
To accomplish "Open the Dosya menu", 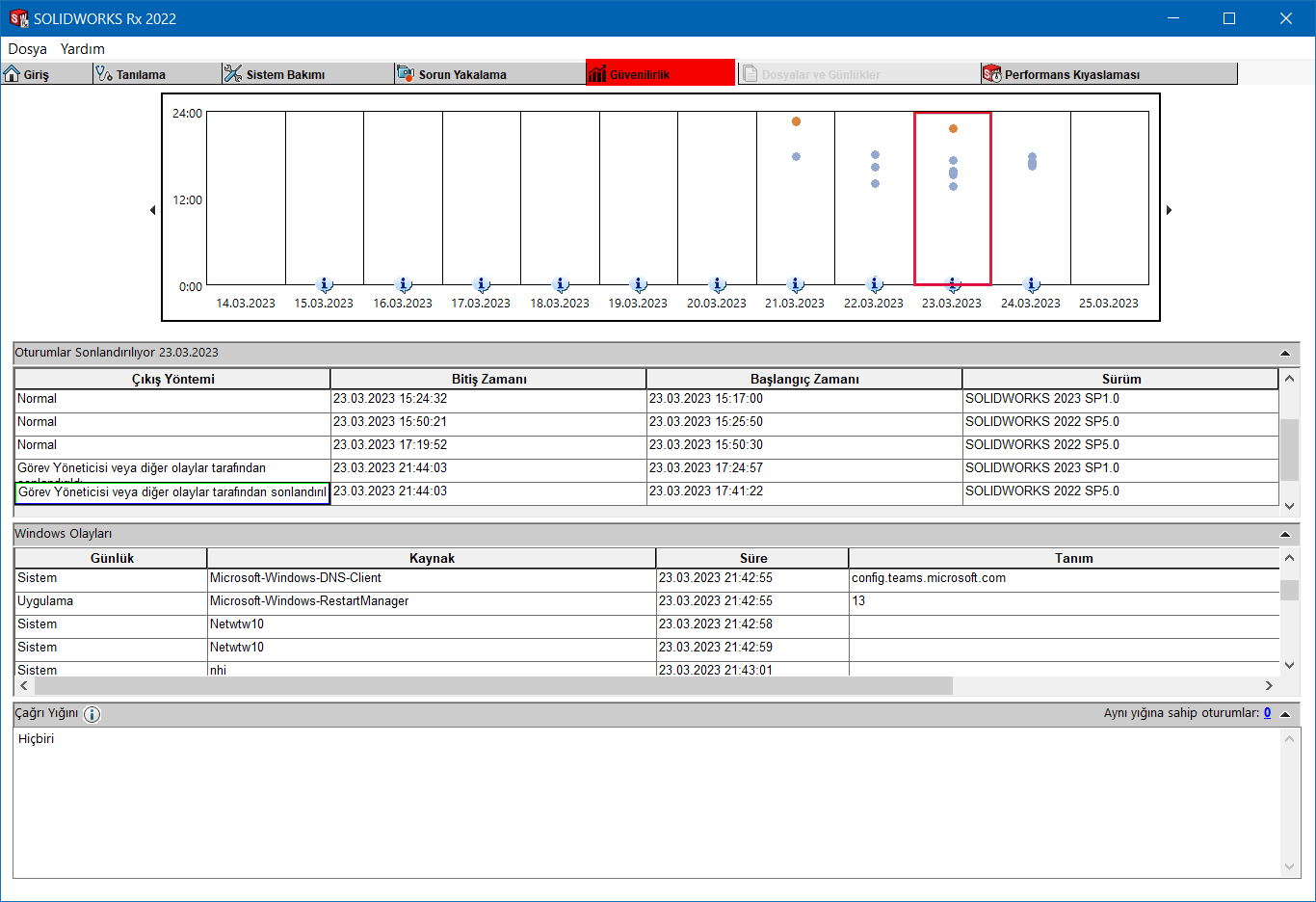I will click(x=28, y=49).
